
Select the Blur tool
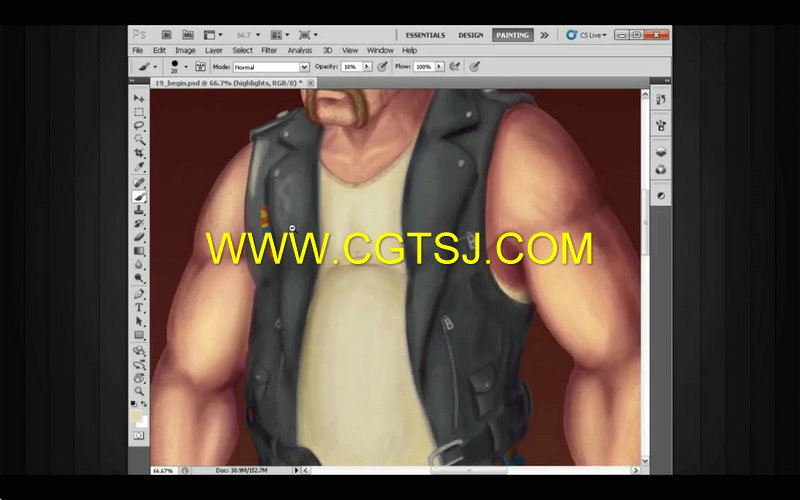[139, 264]
